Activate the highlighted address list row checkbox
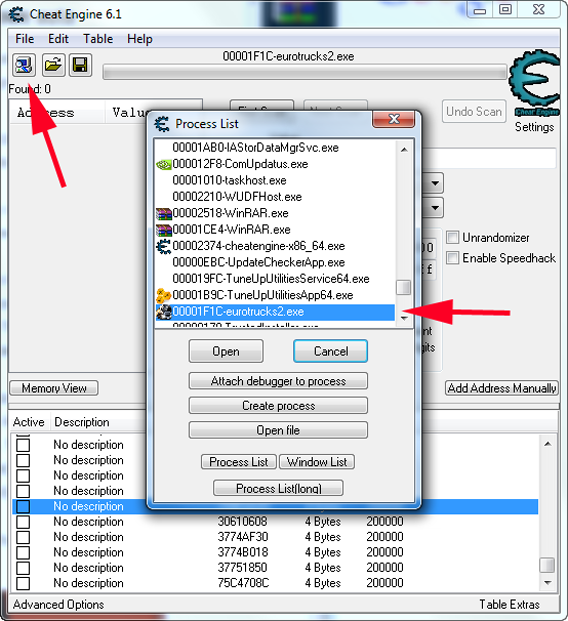Viewport: 568px width, 621px height. click(x=23, y=507)
